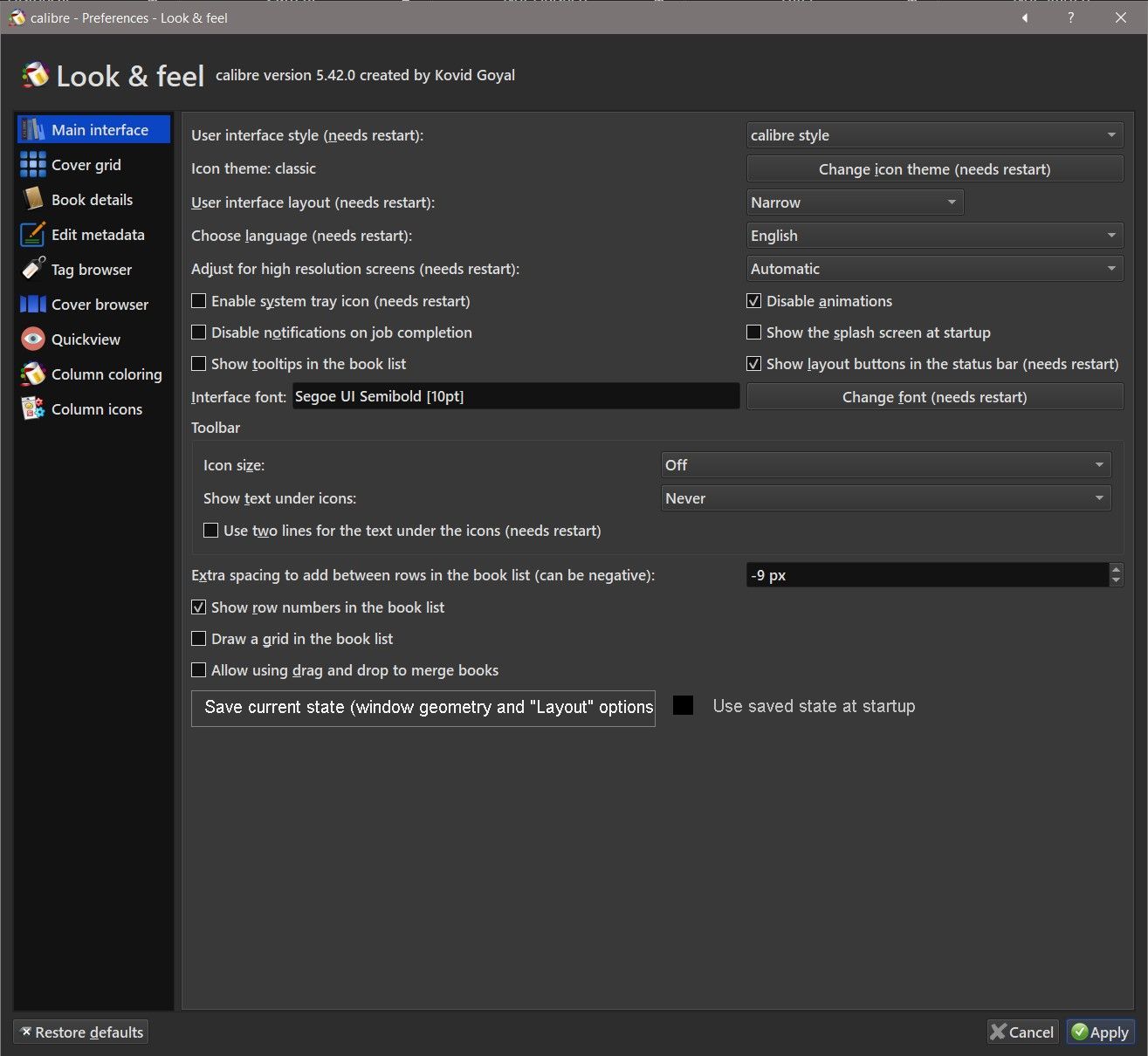Select the Book details book icon

pyautogui.click(x=33, y=200)
